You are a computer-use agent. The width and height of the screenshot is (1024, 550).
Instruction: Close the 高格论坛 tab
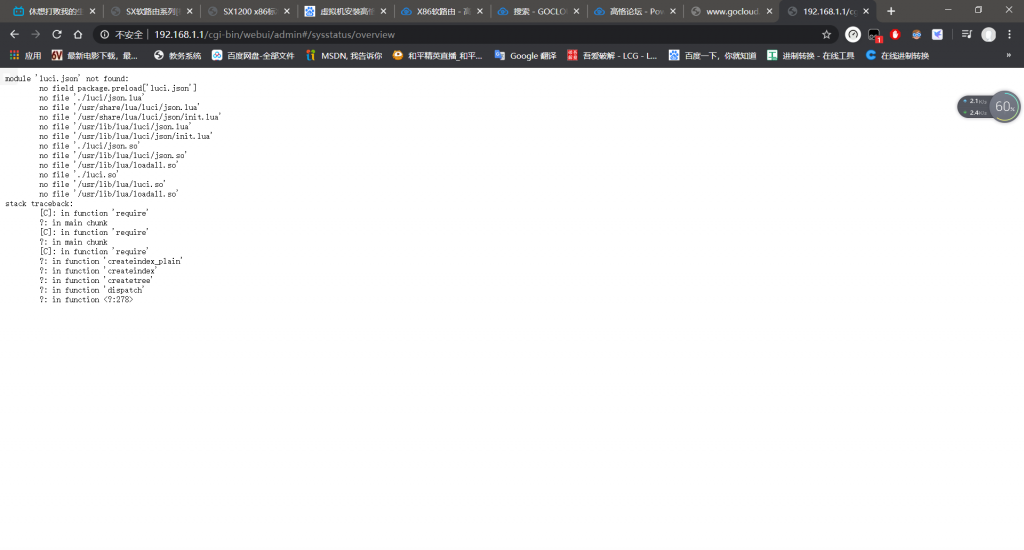[673, 11]
